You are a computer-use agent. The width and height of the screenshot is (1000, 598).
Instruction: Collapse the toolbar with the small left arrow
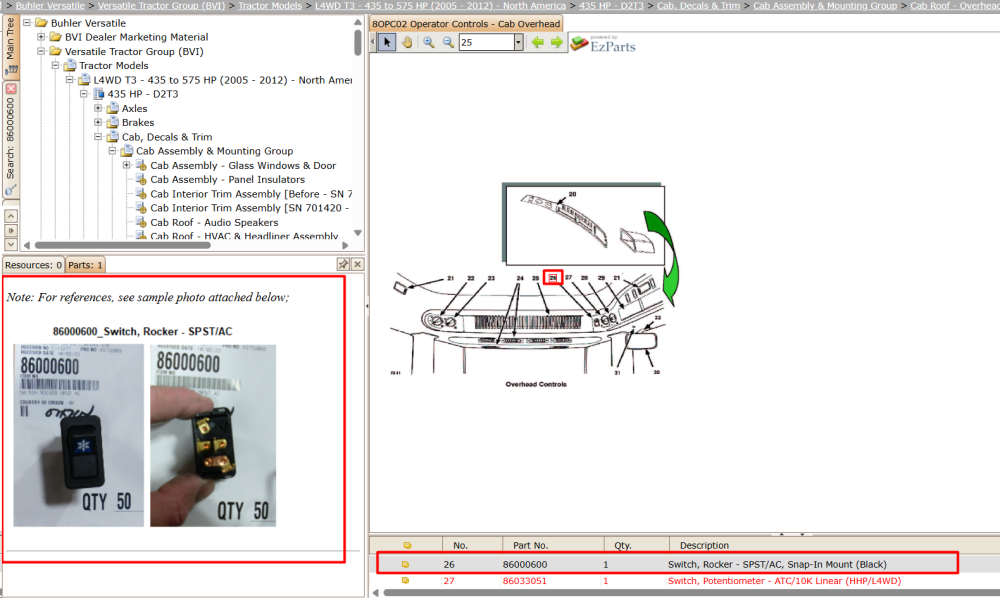click(373, 42)
